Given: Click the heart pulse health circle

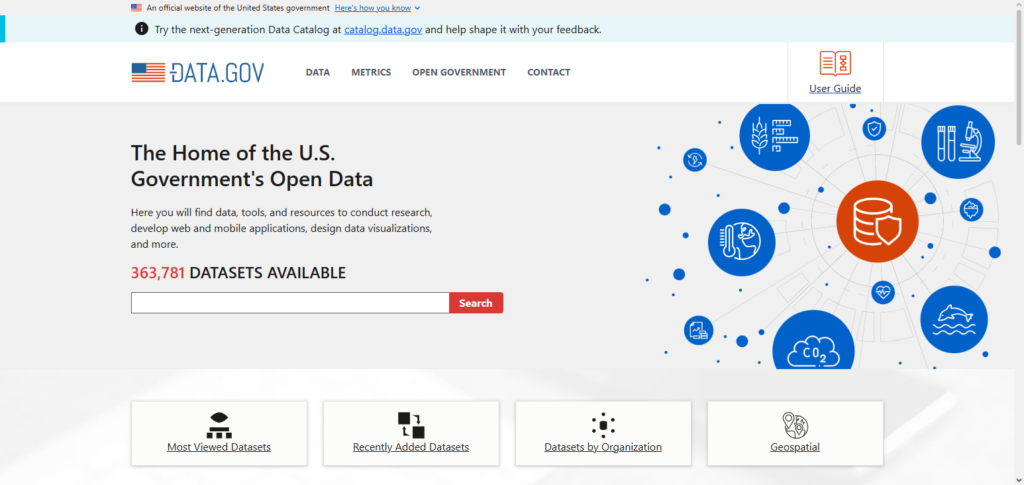Looking at the screenshot, I should coord(883,292).
